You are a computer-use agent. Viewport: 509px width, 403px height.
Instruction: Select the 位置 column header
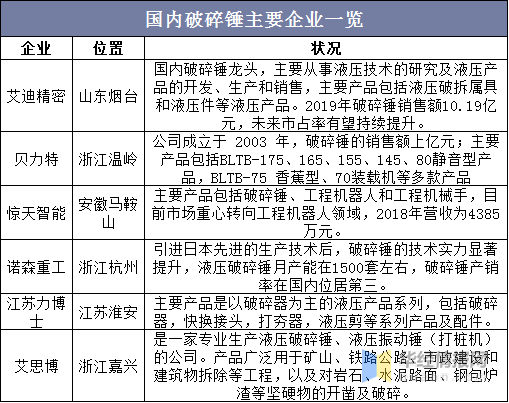[x=108, y=49]
